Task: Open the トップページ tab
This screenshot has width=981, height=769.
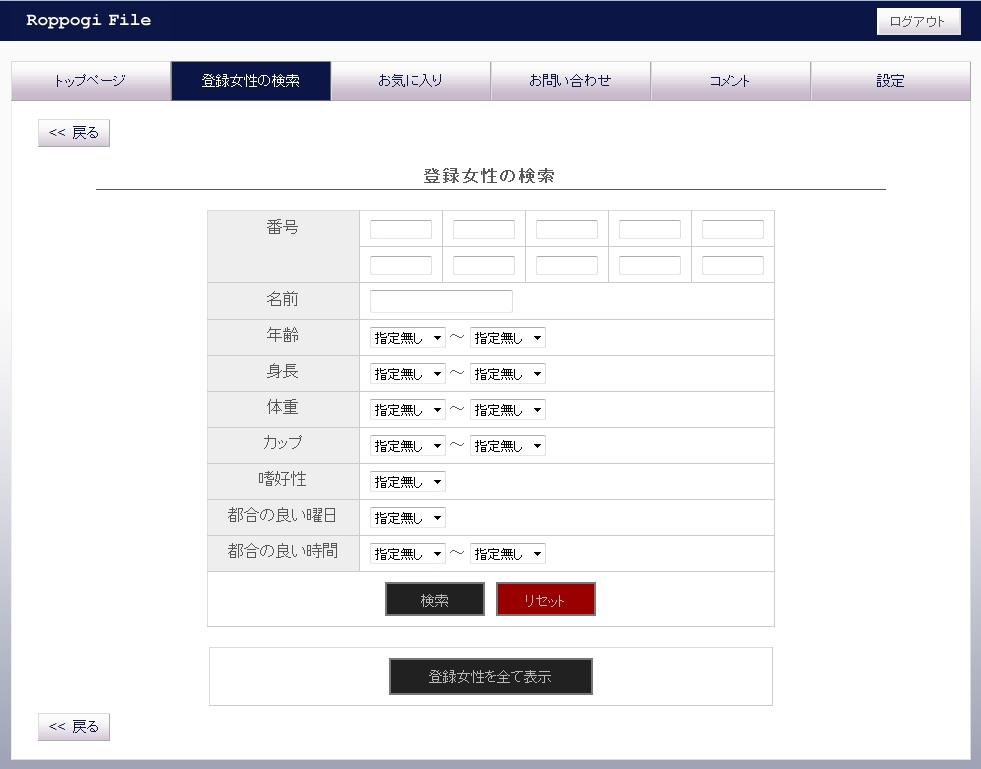Action: 91,81
